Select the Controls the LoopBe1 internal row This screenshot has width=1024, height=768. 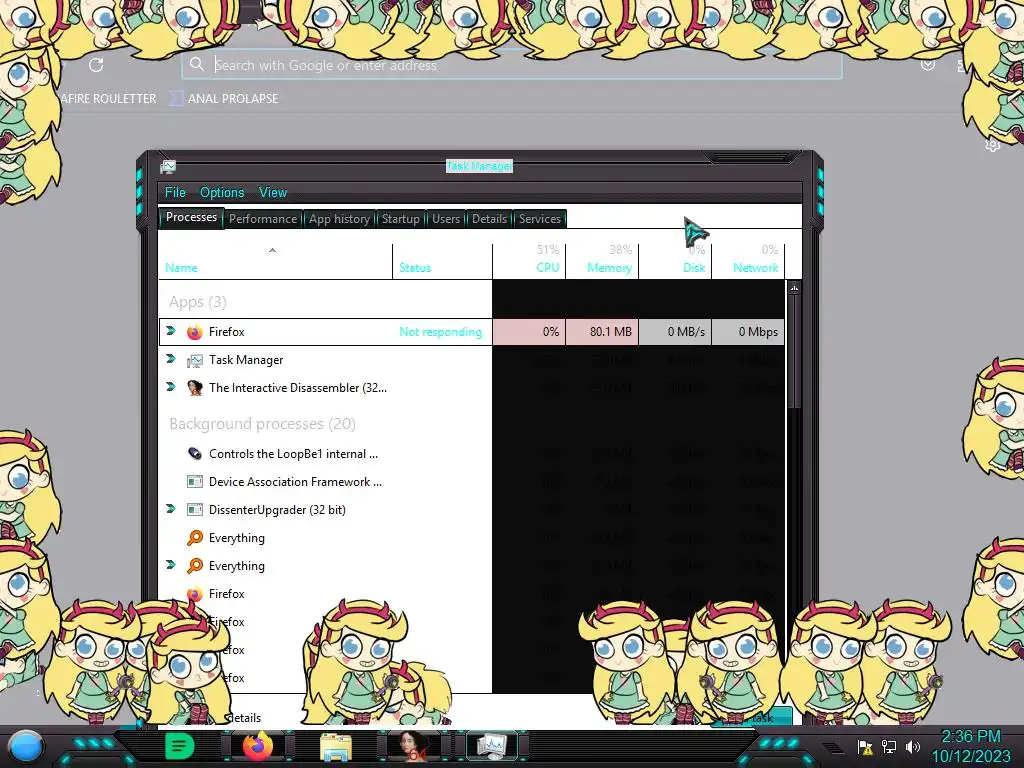[x=472, y=453]
